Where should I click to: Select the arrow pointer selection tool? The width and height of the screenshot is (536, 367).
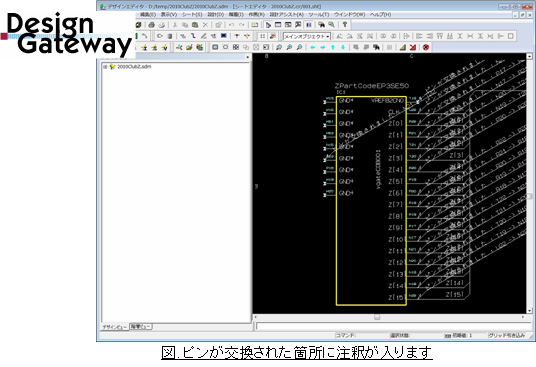click(268, 25)
